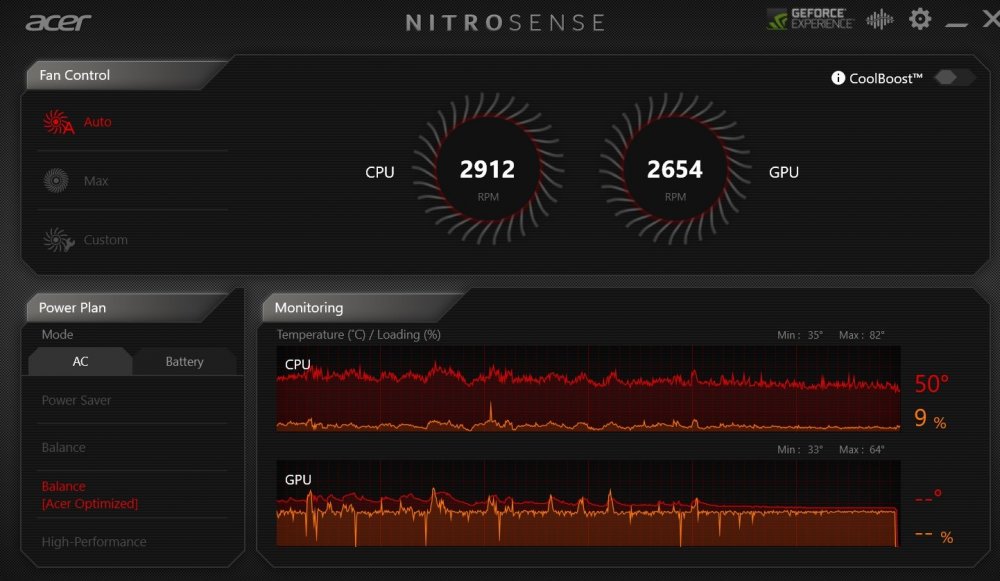Image resolution: width=1000 pixels, height=581 pixels.
Task: Click the audio waveform icon
Action: coord(880,20)
